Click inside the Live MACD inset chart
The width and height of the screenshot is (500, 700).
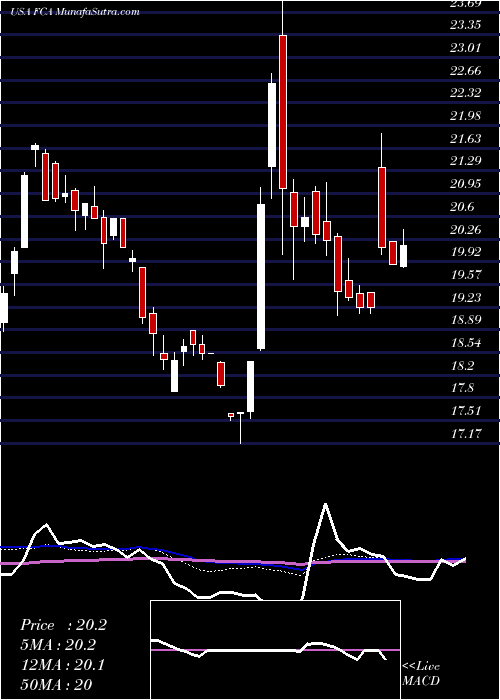point(275,650)
